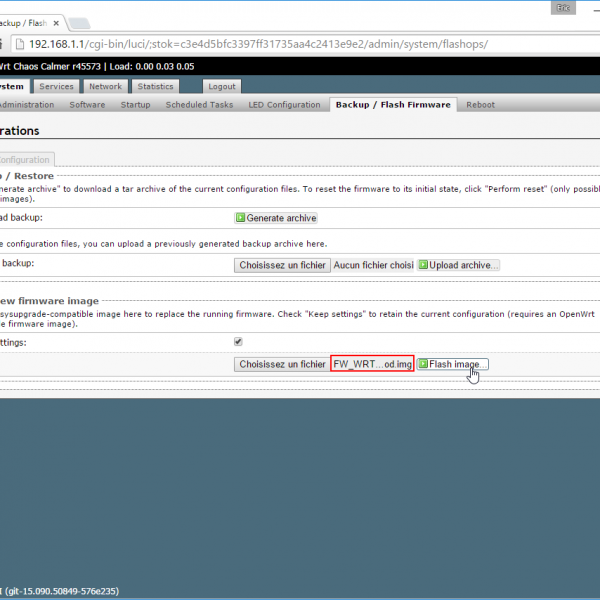Toggle the Keep settings checkbox
The height and width of the screenshot is (600, 600).
(x=238, y=341)
